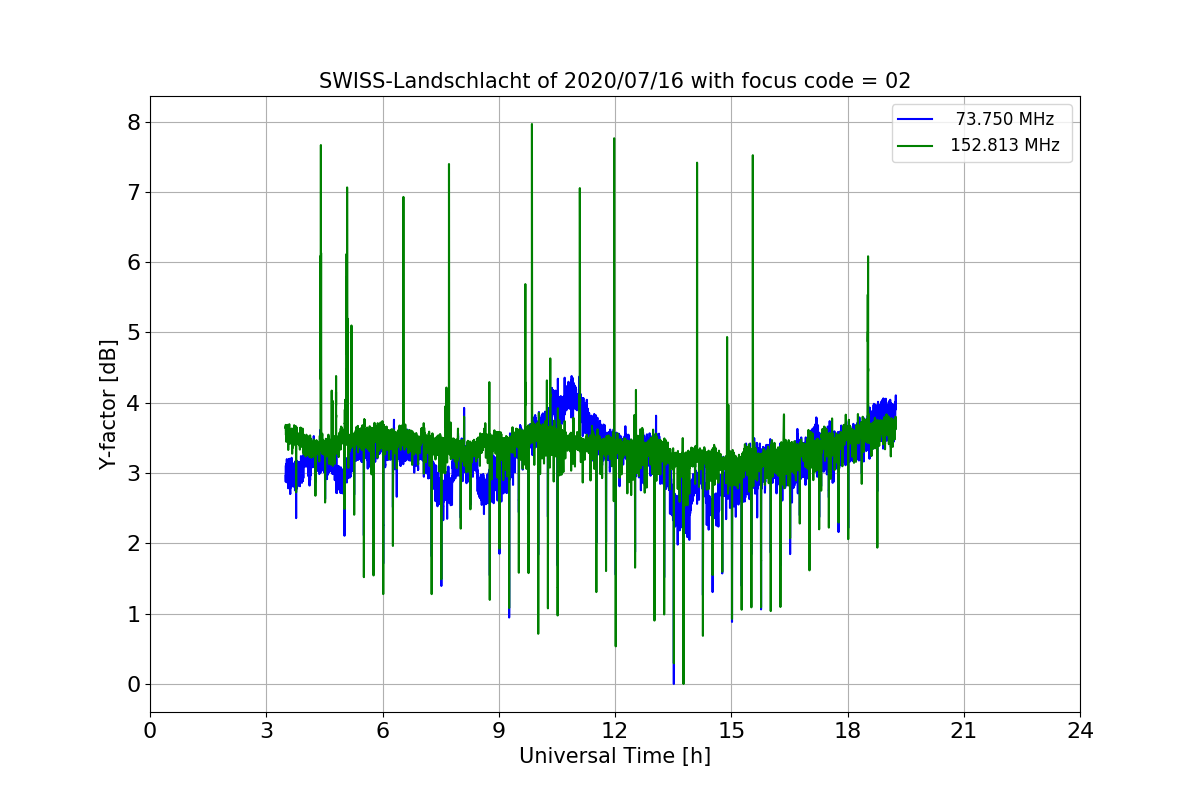This screenshot has width=1200, height=800.
Task: Click the green line legend swatch
Action: tap(916, 145)
